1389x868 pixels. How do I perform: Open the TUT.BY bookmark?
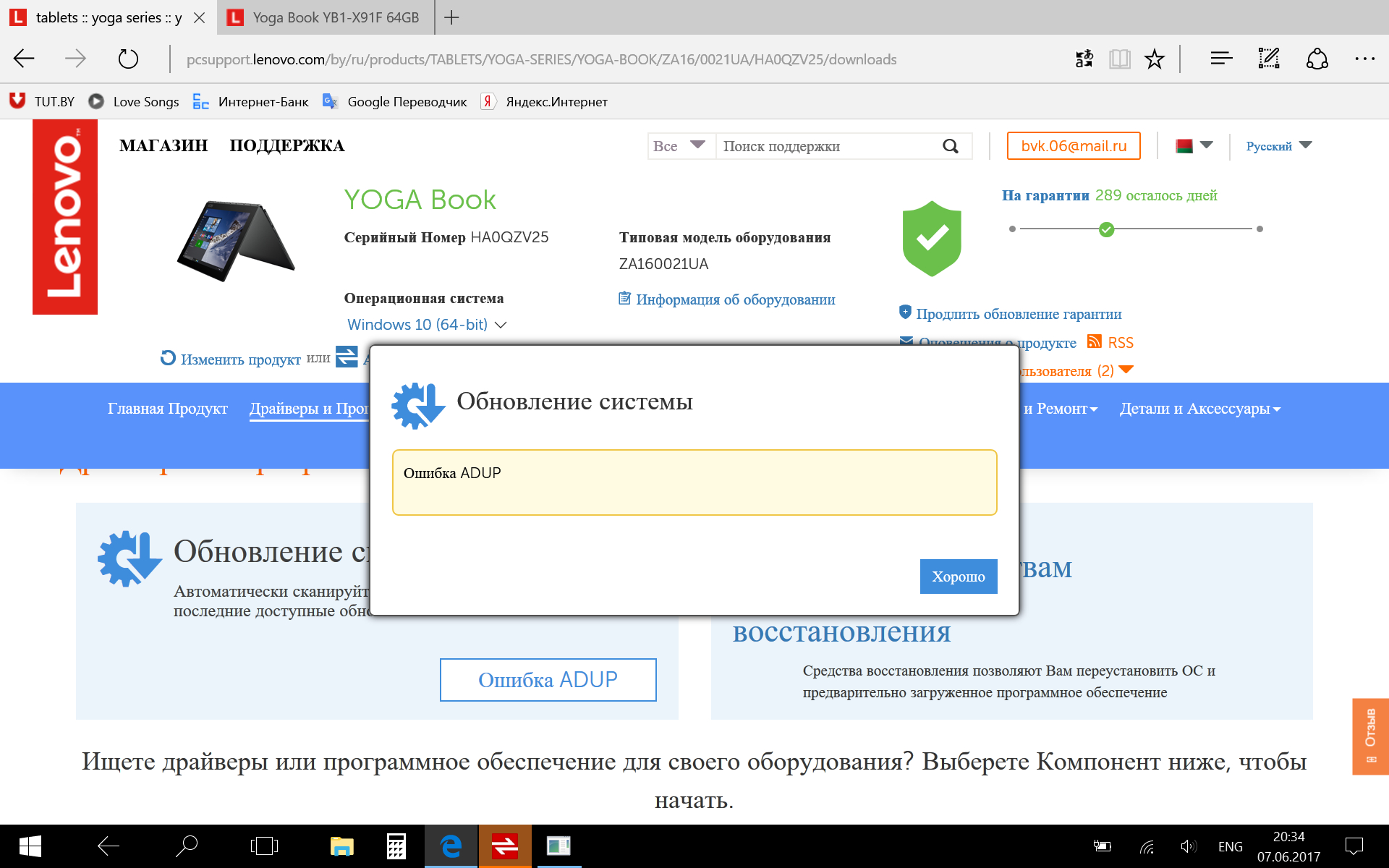42,102
